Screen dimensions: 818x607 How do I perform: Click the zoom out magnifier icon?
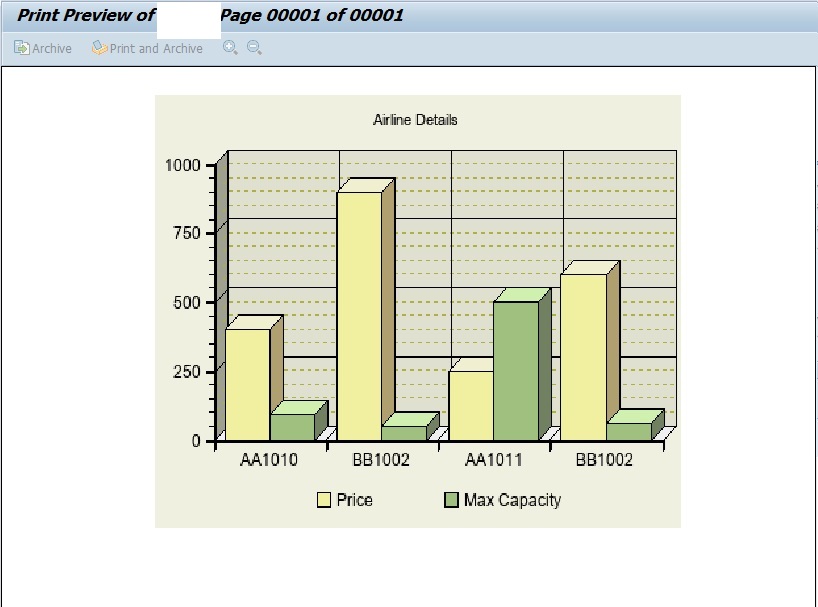pyautogui.click(x=251, y=48)
